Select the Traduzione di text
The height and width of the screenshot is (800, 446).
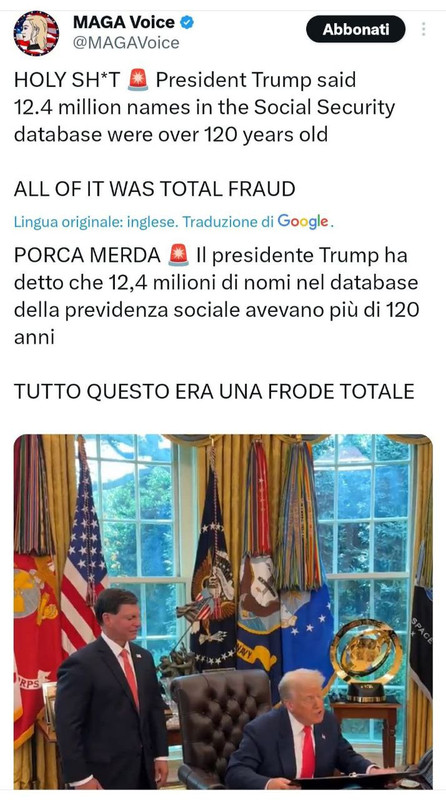[228, 222]
